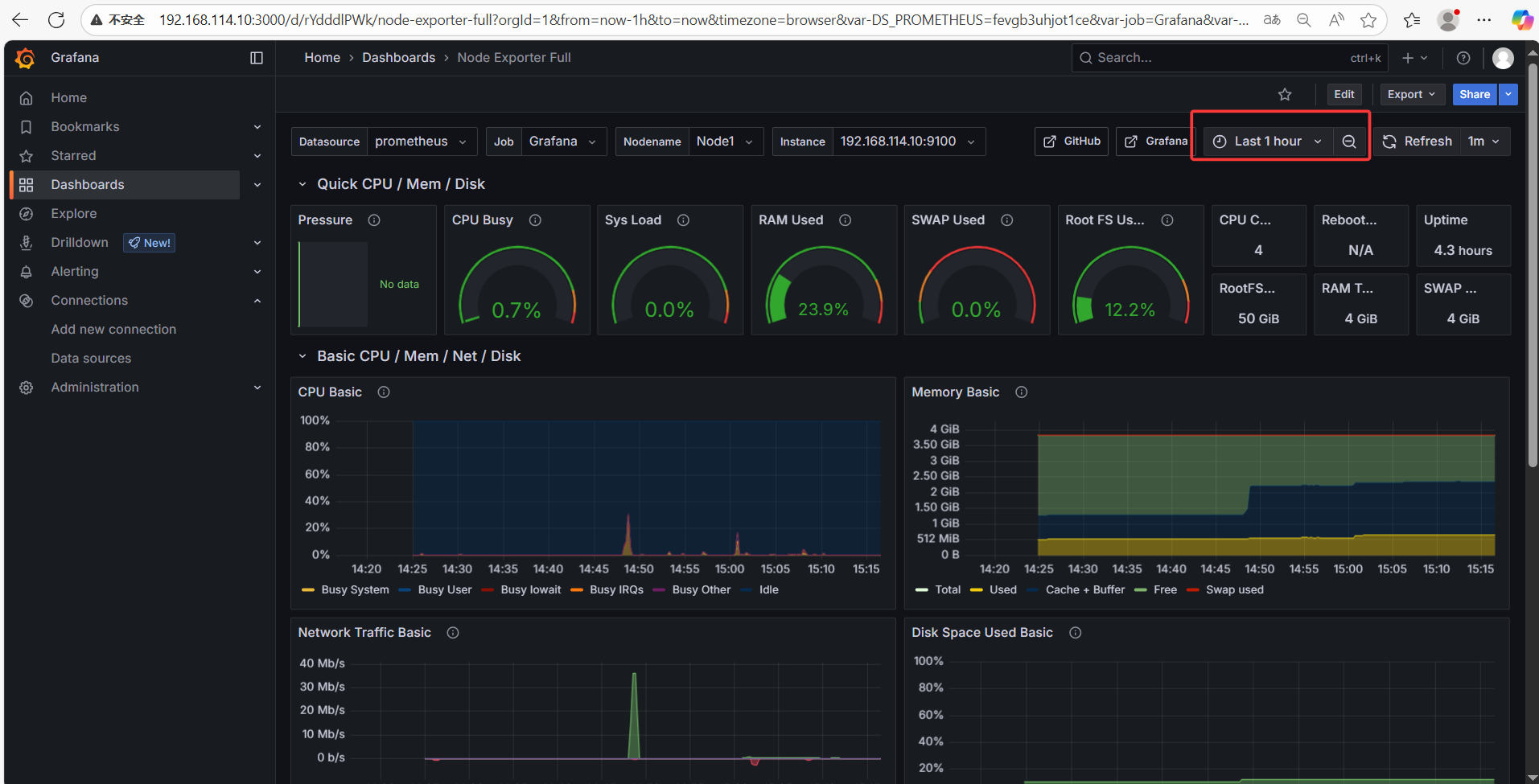Open the Copilot icon in browser
The height and width of the screenshot is (784, 1539).
(x=1521, y=20)
